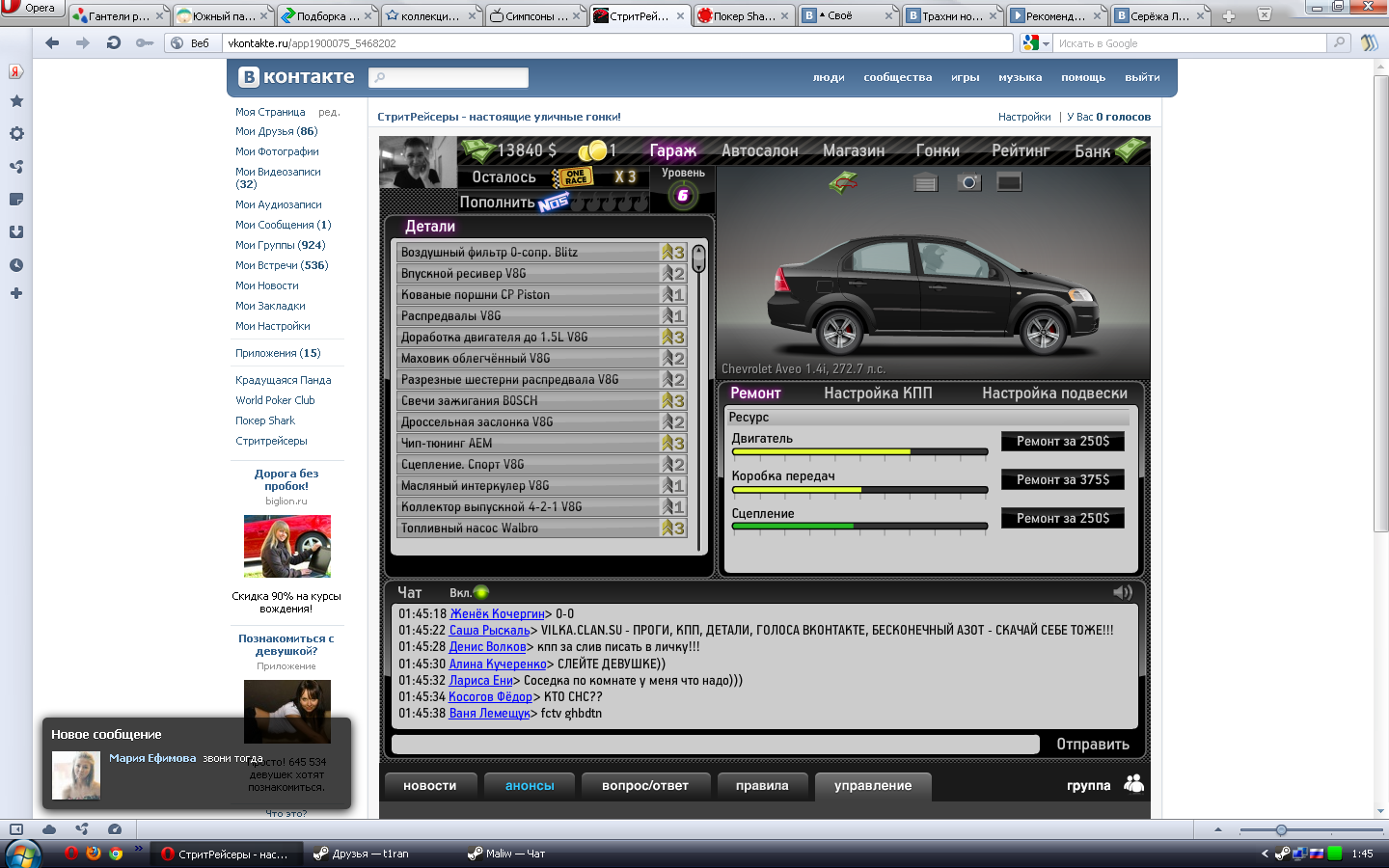Screen dimensions: 1389x868
Task: Toggle chat on/off green indicator
Action: pyautogui.click(x=481, y=592)
